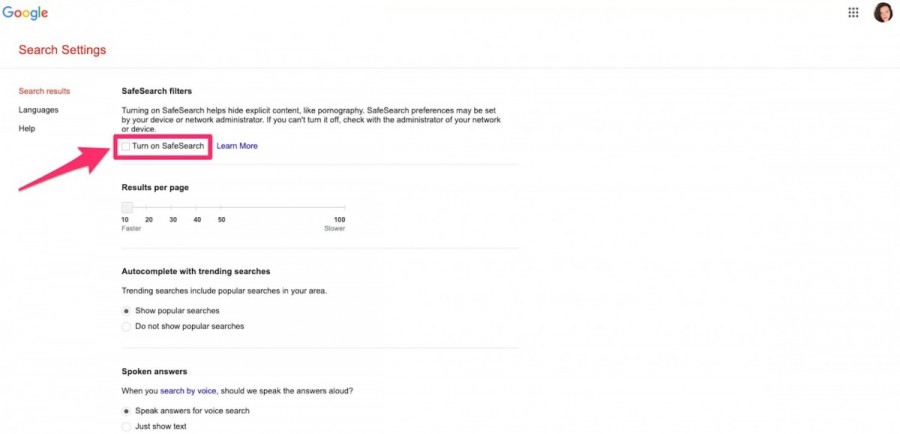This screenshot has height=434, width=900.
Task: Open the Google apps grid icon
Action: 853,13
